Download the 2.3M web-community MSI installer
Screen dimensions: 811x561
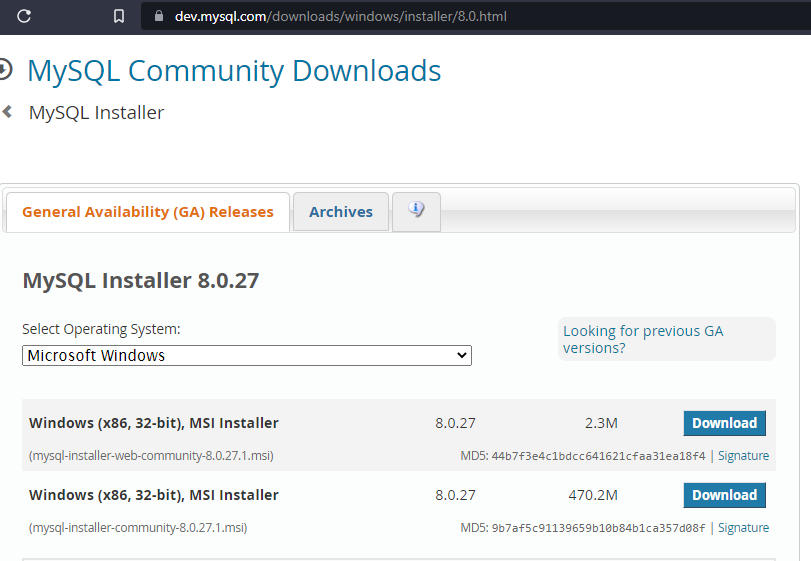pos(724,423)
